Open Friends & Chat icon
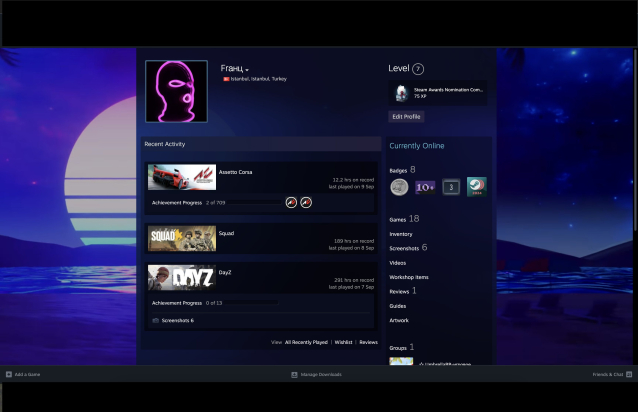Viewport: 638px width, 412px height. point(629,374)
